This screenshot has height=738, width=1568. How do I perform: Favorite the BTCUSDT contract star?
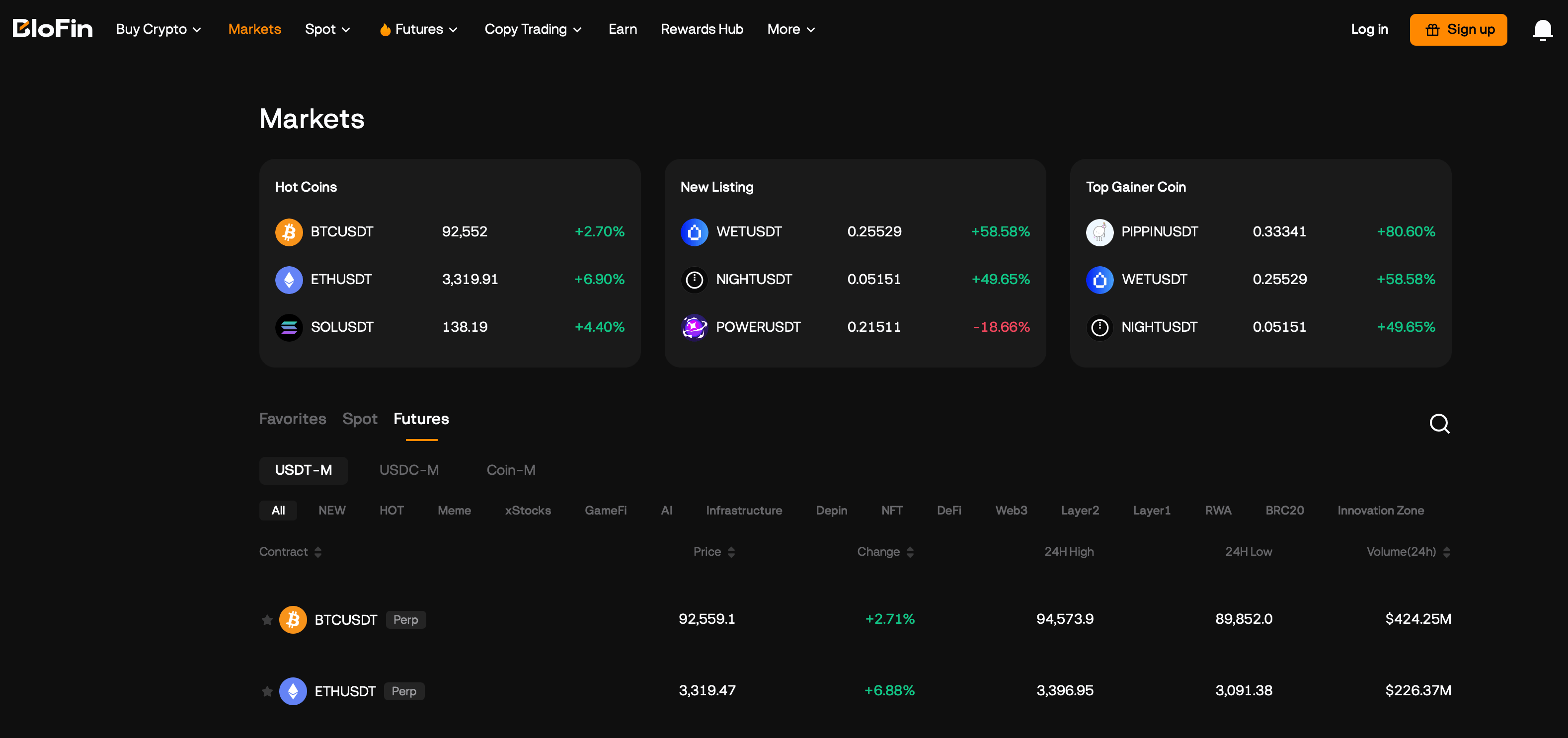(x=267, y=619)
